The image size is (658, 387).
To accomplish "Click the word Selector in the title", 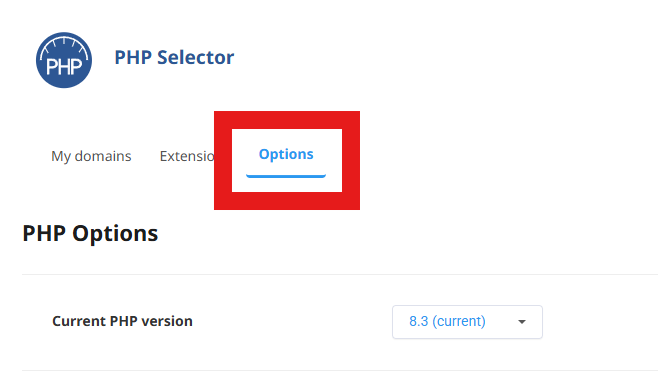I will pos(196,58).
